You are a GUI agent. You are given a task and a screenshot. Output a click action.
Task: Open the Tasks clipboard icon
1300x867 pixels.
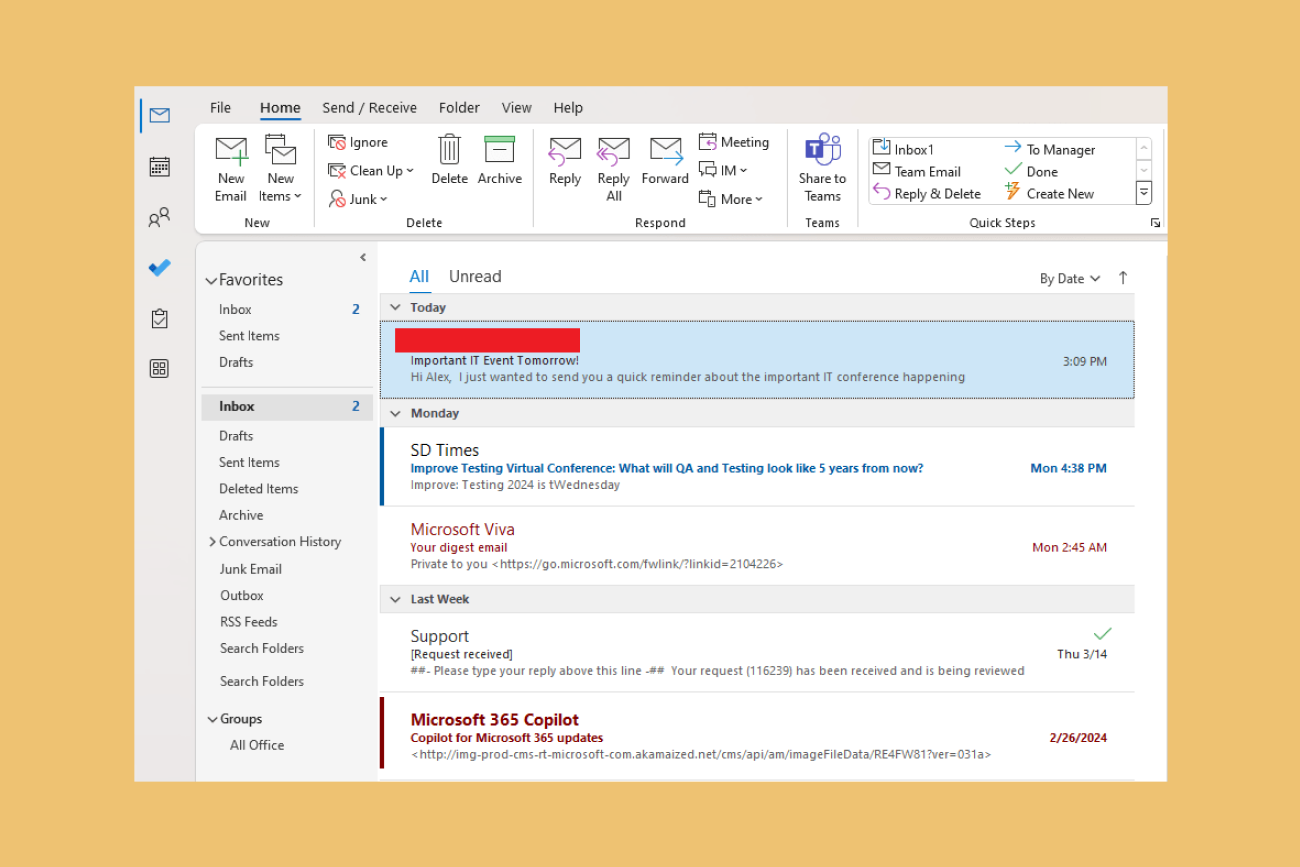click(x=159, y=318)
